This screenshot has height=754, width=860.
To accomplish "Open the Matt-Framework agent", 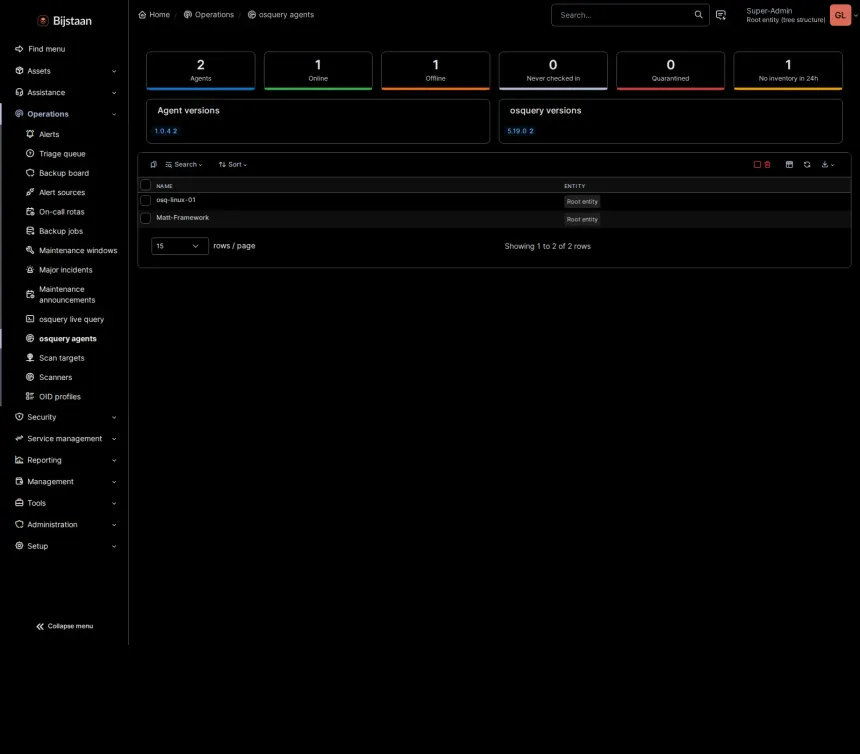I will point(182,218).
